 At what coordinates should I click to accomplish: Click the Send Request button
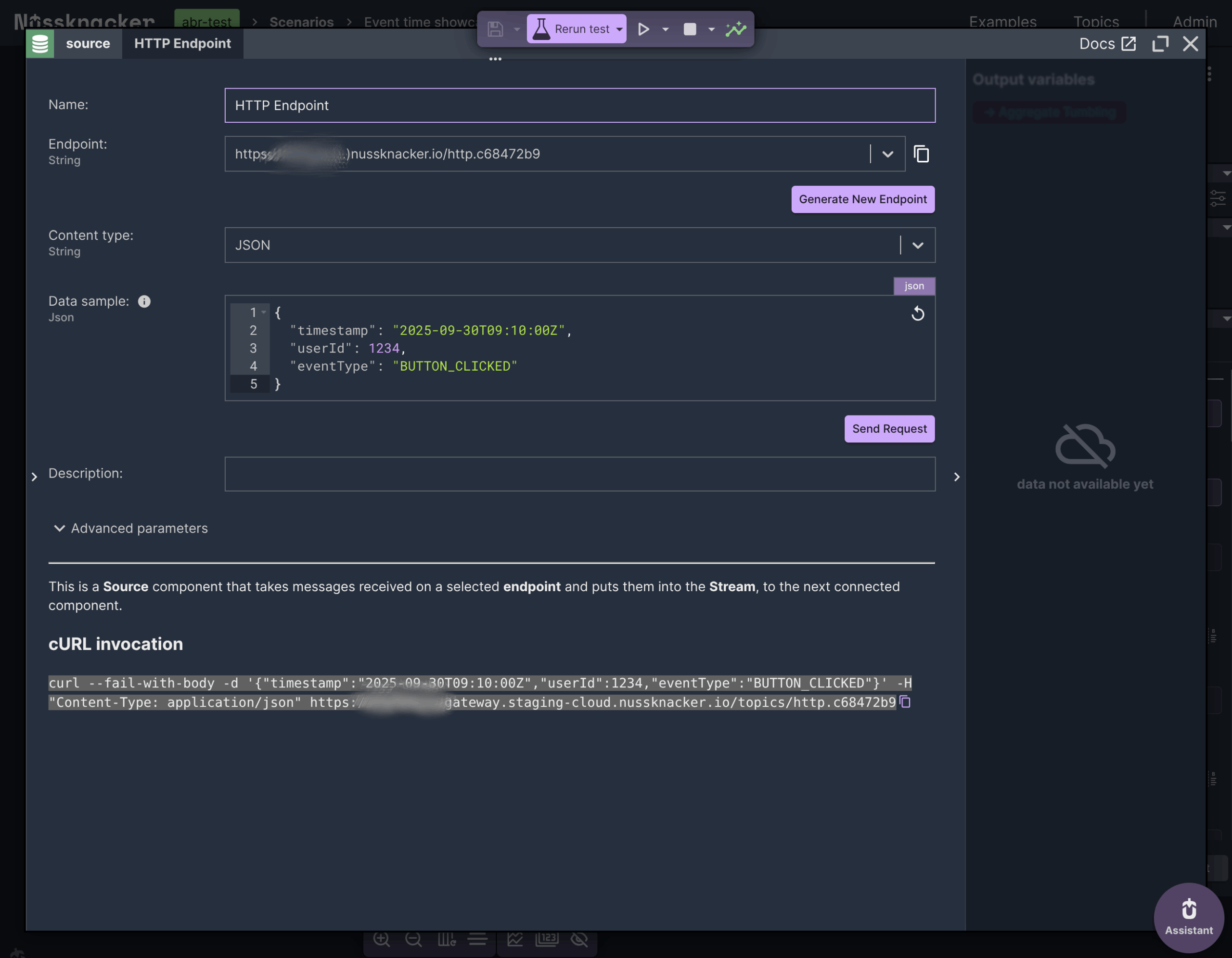click(888, 429)
